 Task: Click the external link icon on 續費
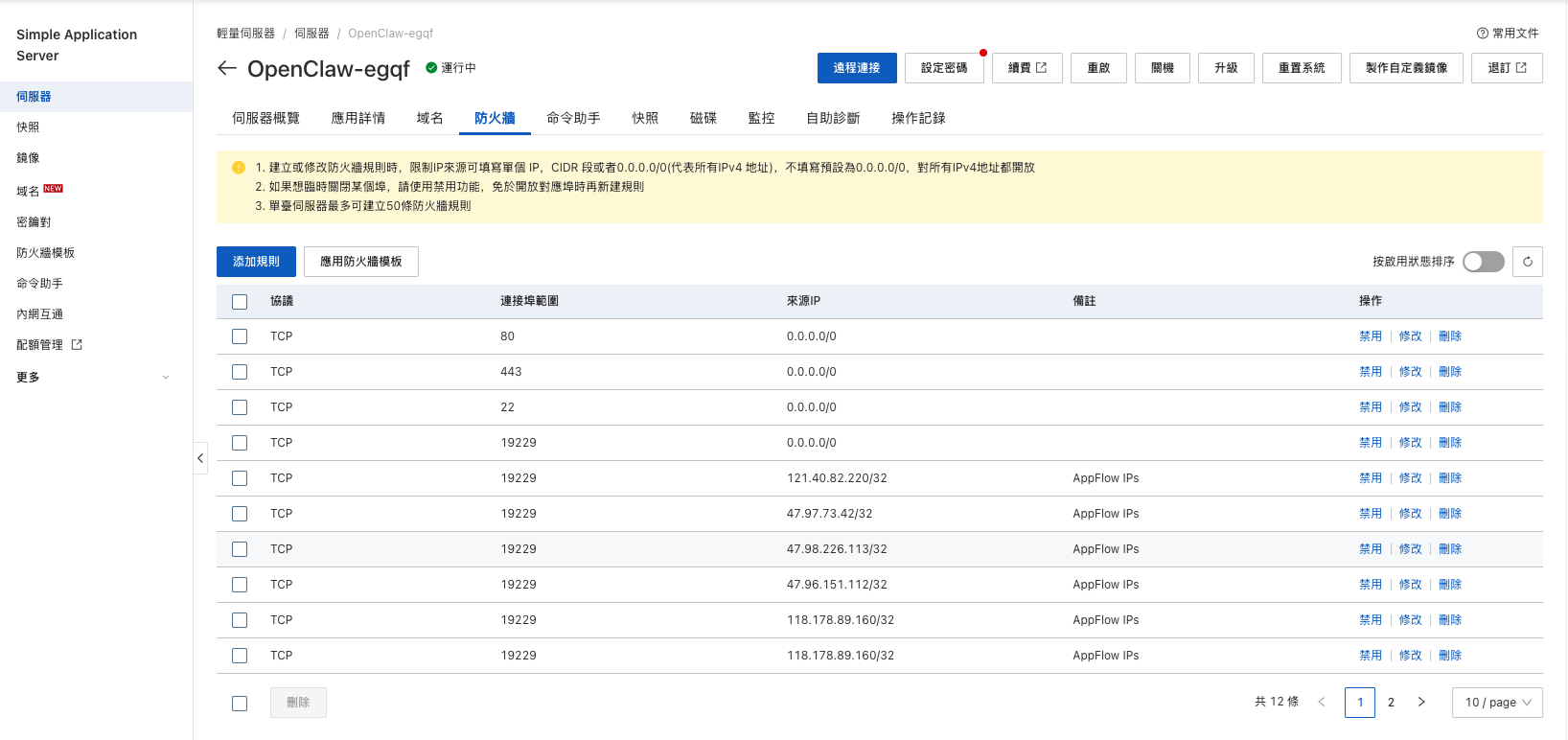pyautogui.click(x=1042, y=68)
